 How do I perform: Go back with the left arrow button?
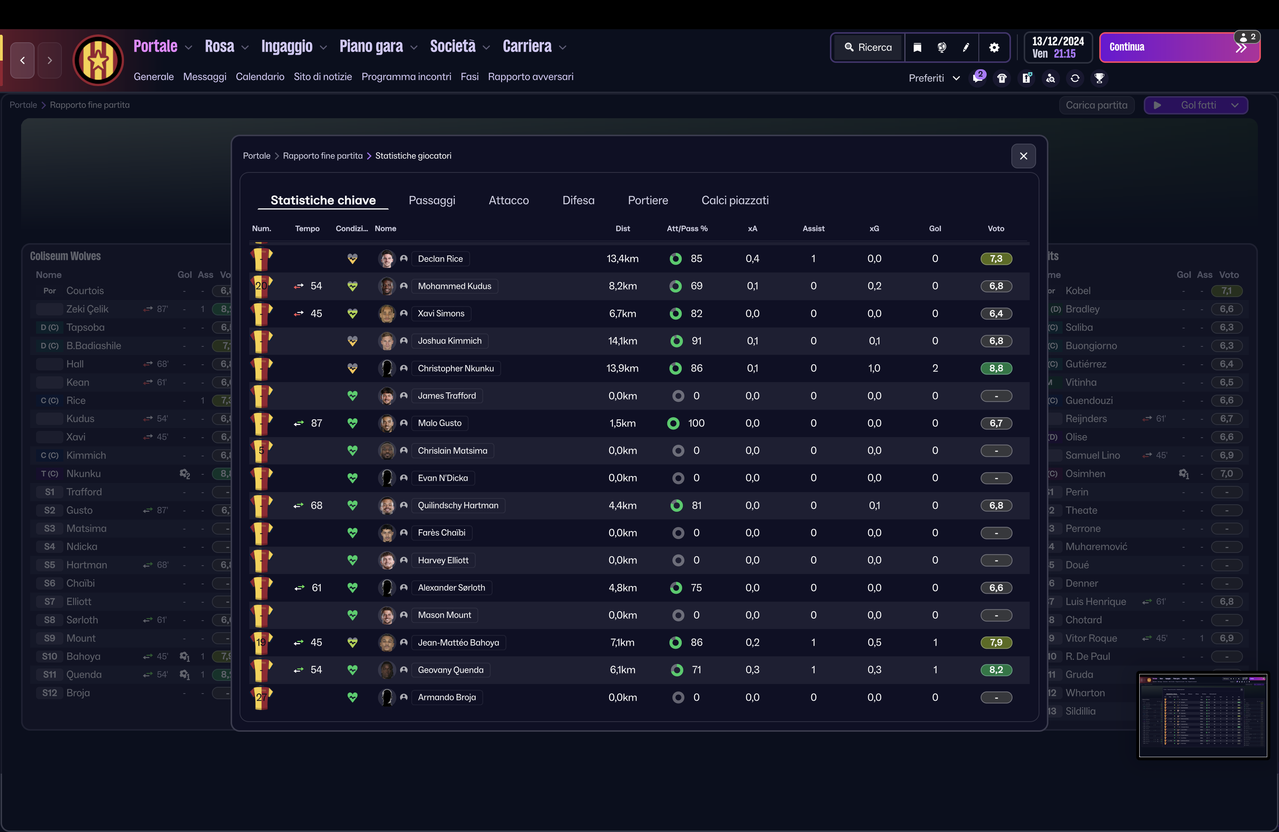click(x=23, y=60)
